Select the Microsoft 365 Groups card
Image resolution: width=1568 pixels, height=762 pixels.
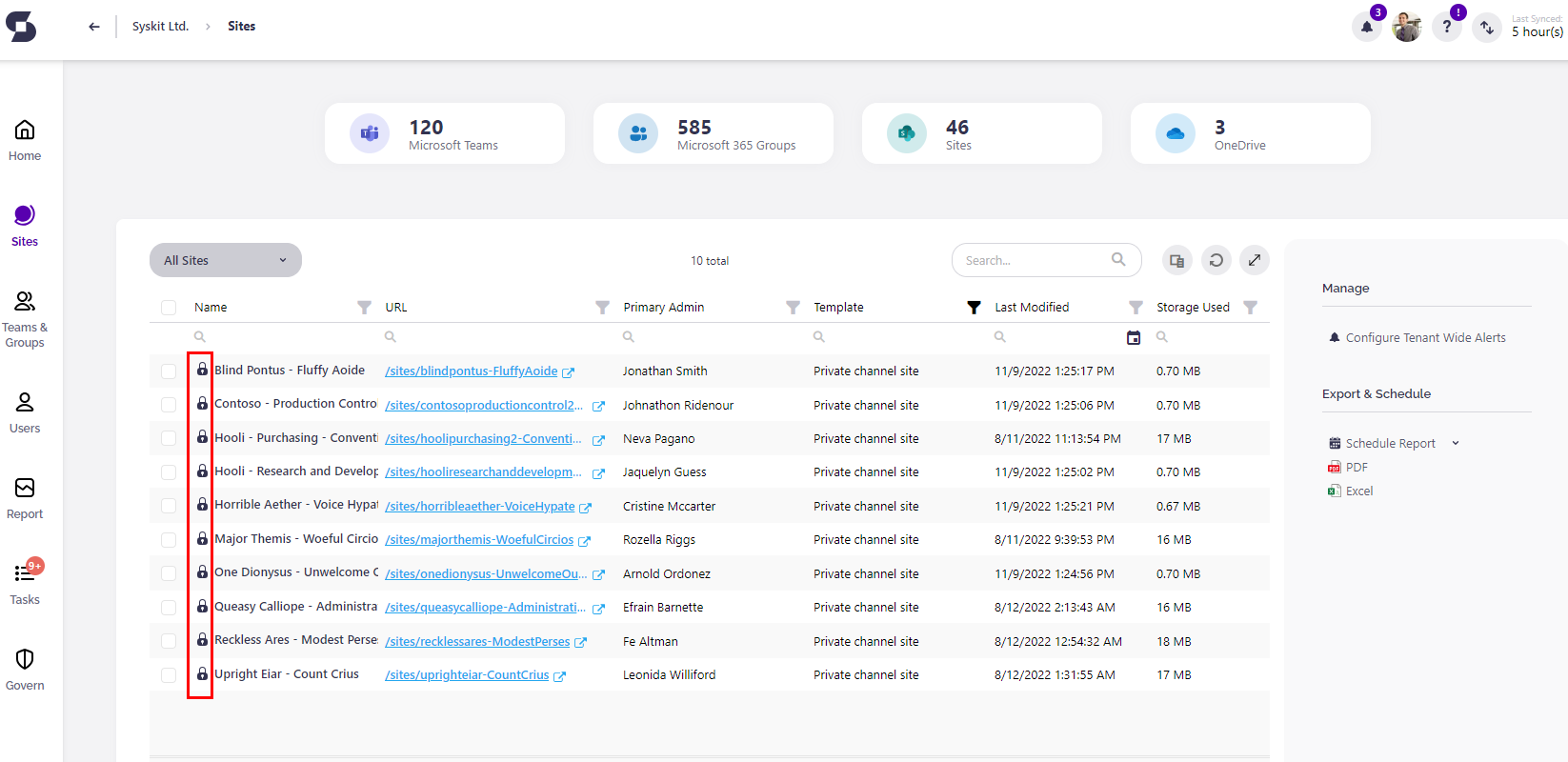[714, 133]
